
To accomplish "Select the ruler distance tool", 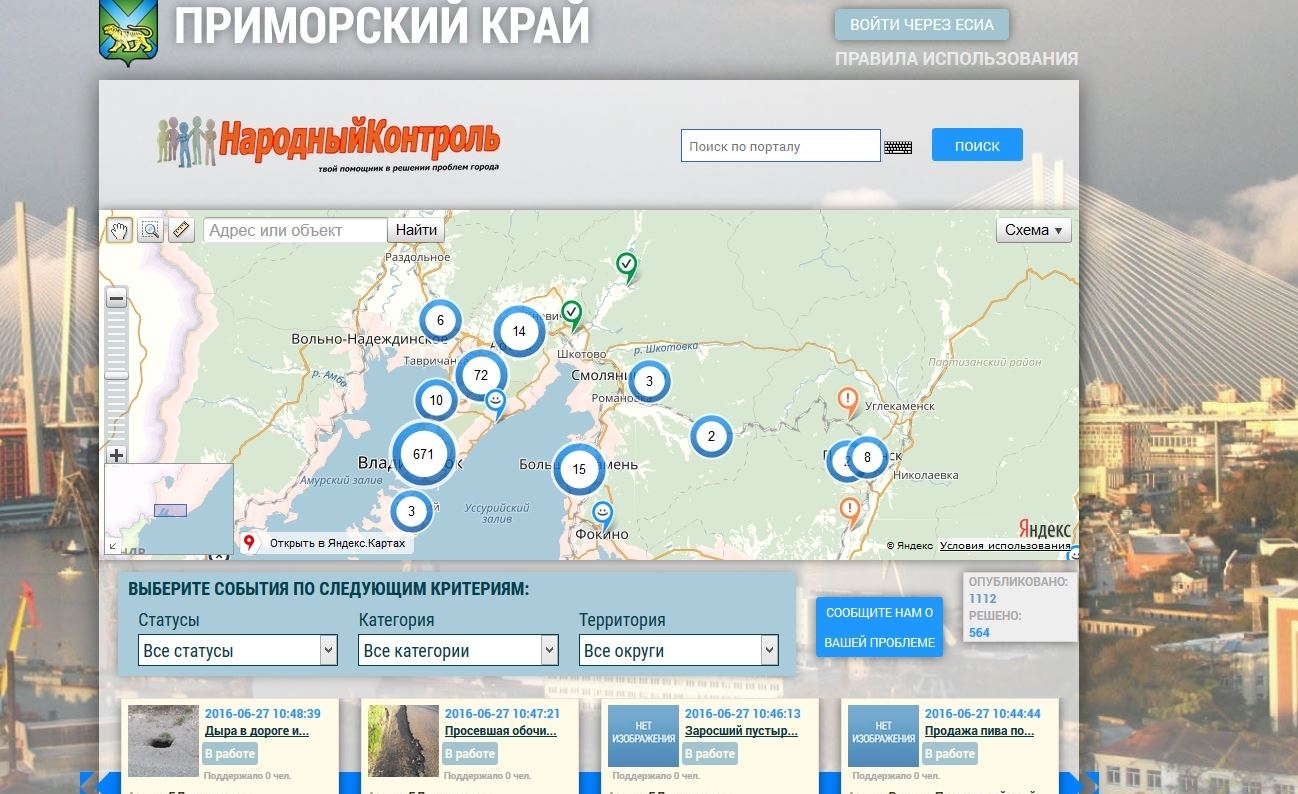I will point(181,231).
